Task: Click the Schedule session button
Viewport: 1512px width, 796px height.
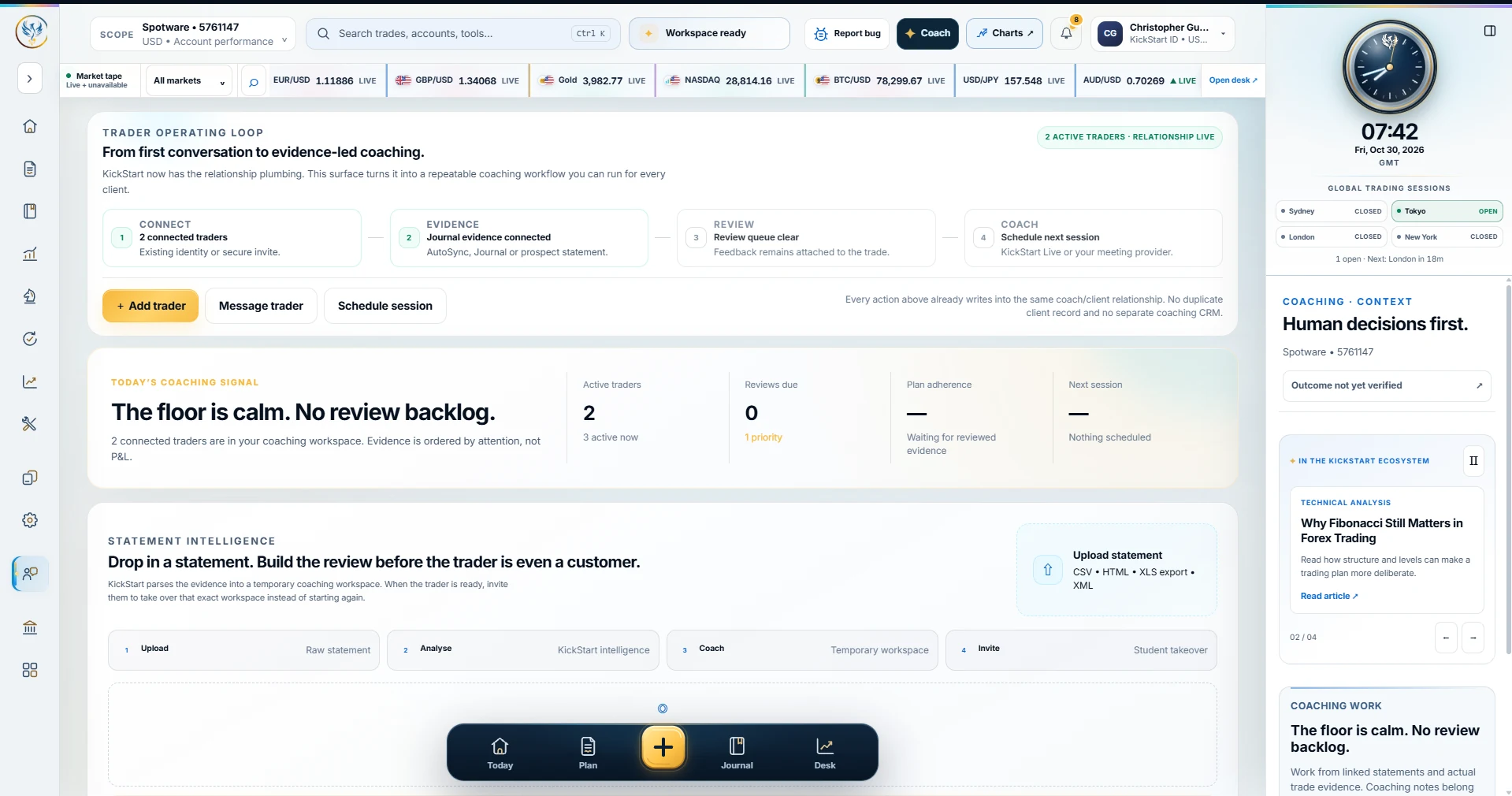Action: tap(385, 306)
